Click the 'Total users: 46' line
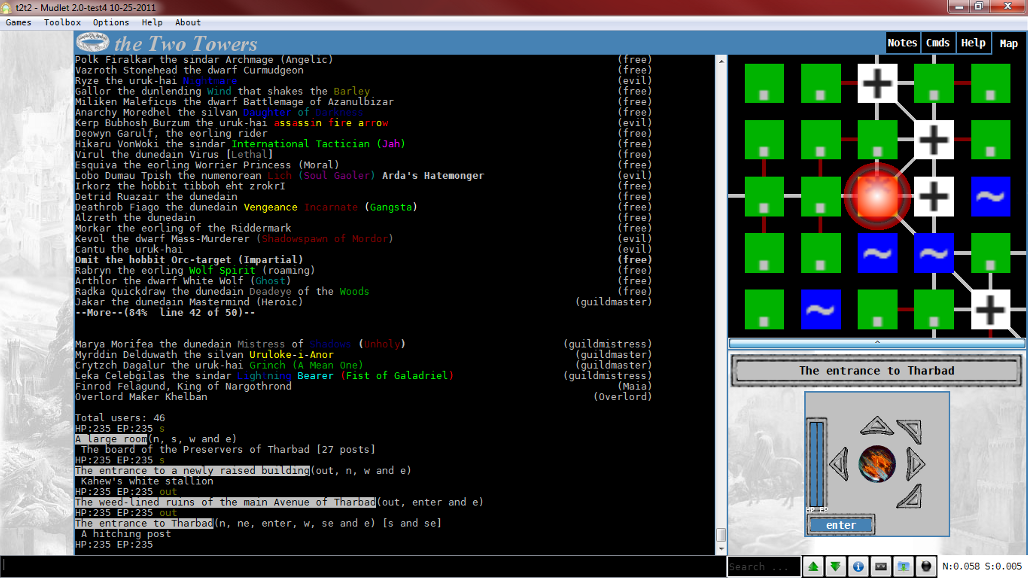Viewport: 1028px width, 578px height. (120, 417)
